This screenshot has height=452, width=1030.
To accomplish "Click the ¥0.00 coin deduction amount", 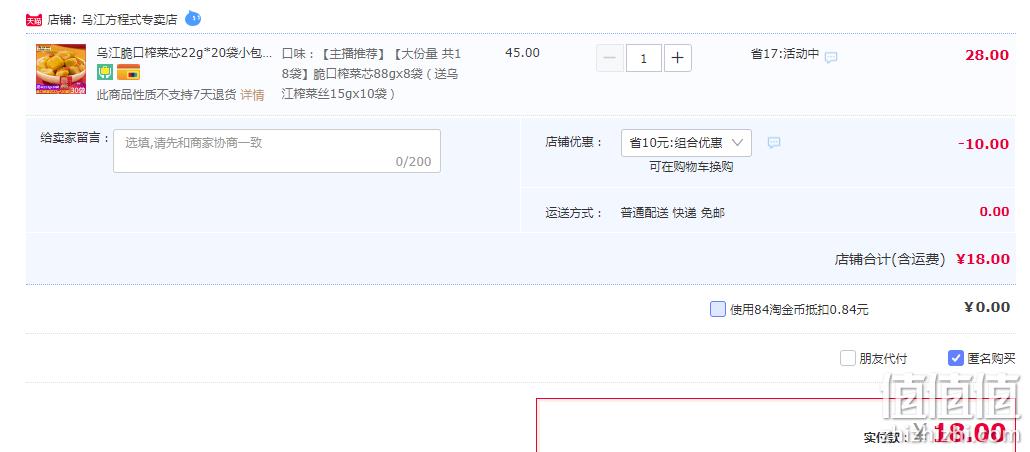I will tap(987, 307).
